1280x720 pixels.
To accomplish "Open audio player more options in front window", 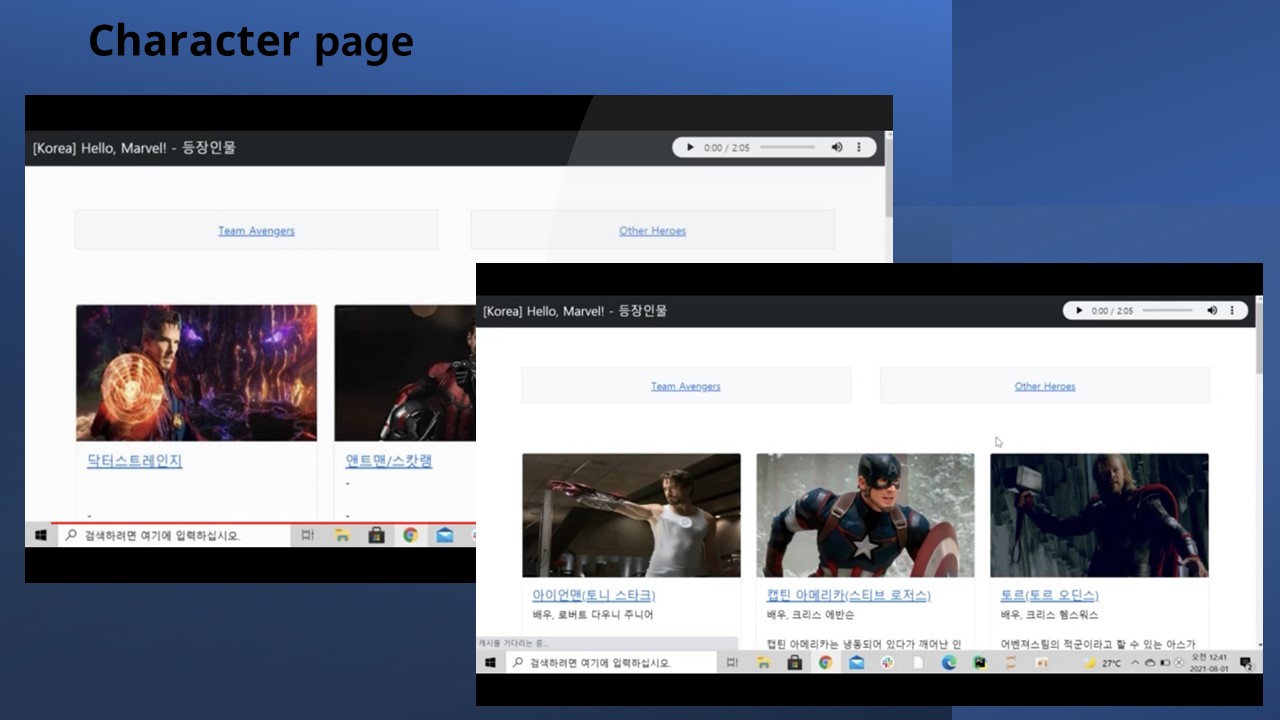I will (1232, 311).
